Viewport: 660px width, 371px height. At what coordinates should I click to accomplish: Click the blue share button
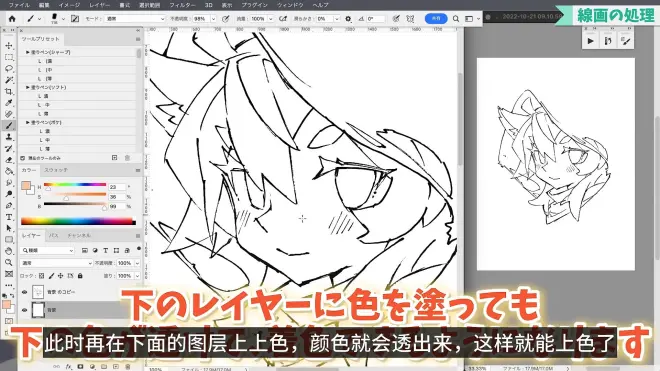(436, 19)
